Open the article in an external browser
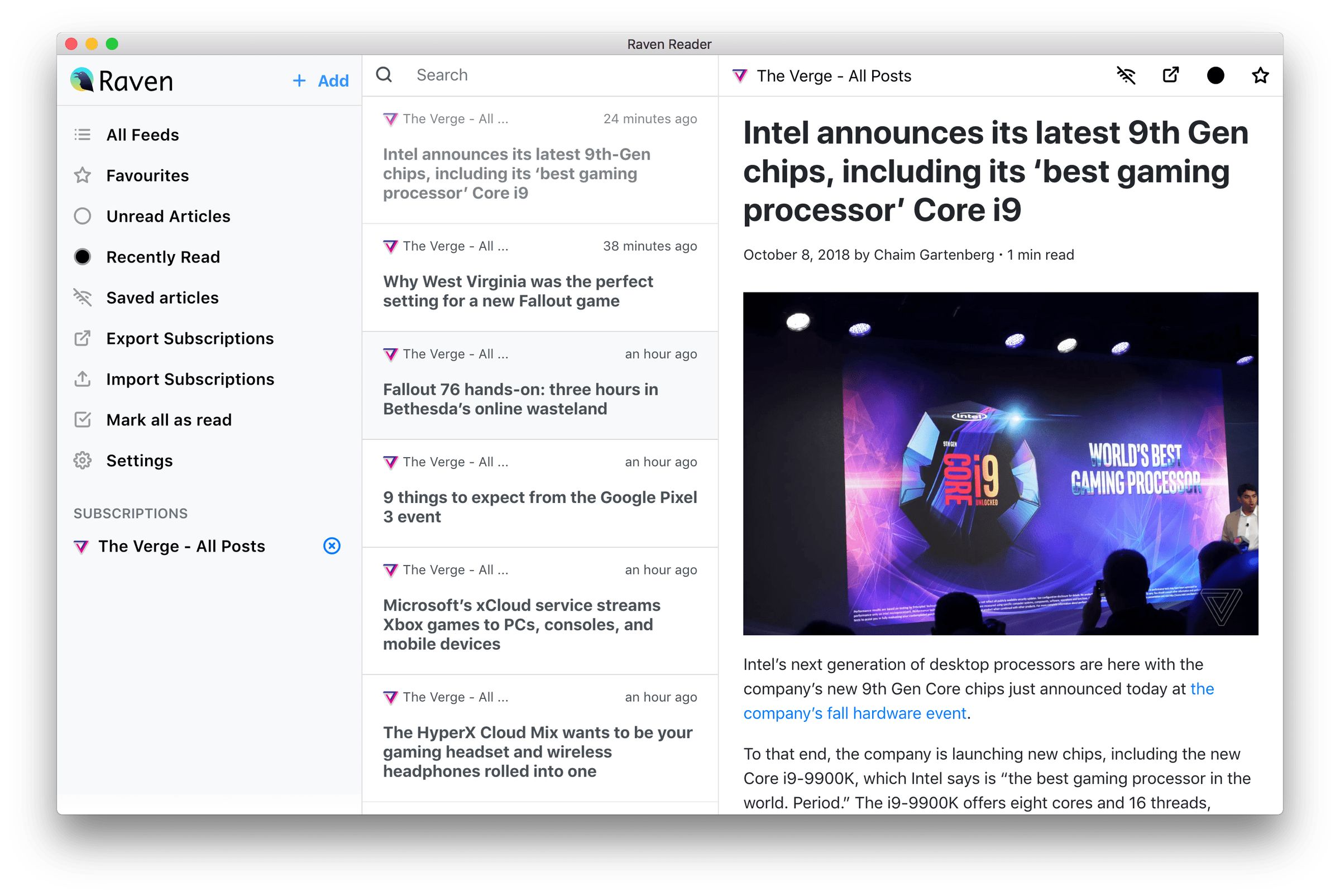 coord(1170,75)
